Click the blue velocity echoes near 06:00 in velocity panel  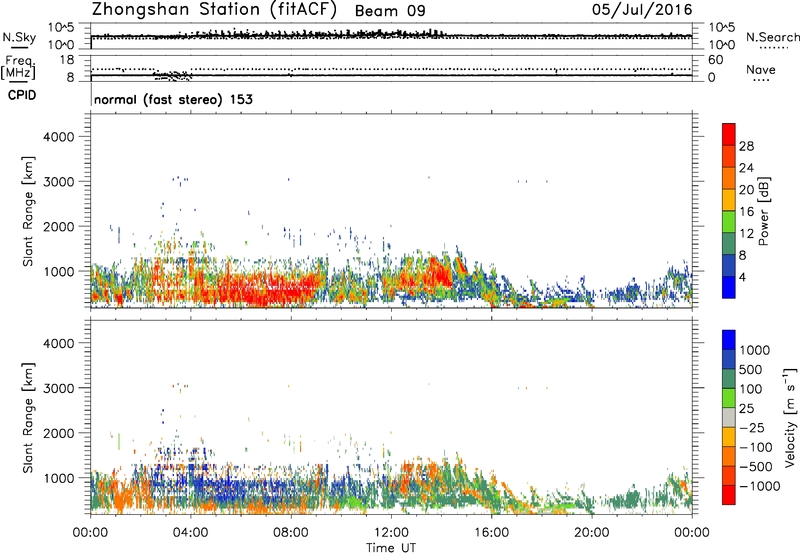240,490
